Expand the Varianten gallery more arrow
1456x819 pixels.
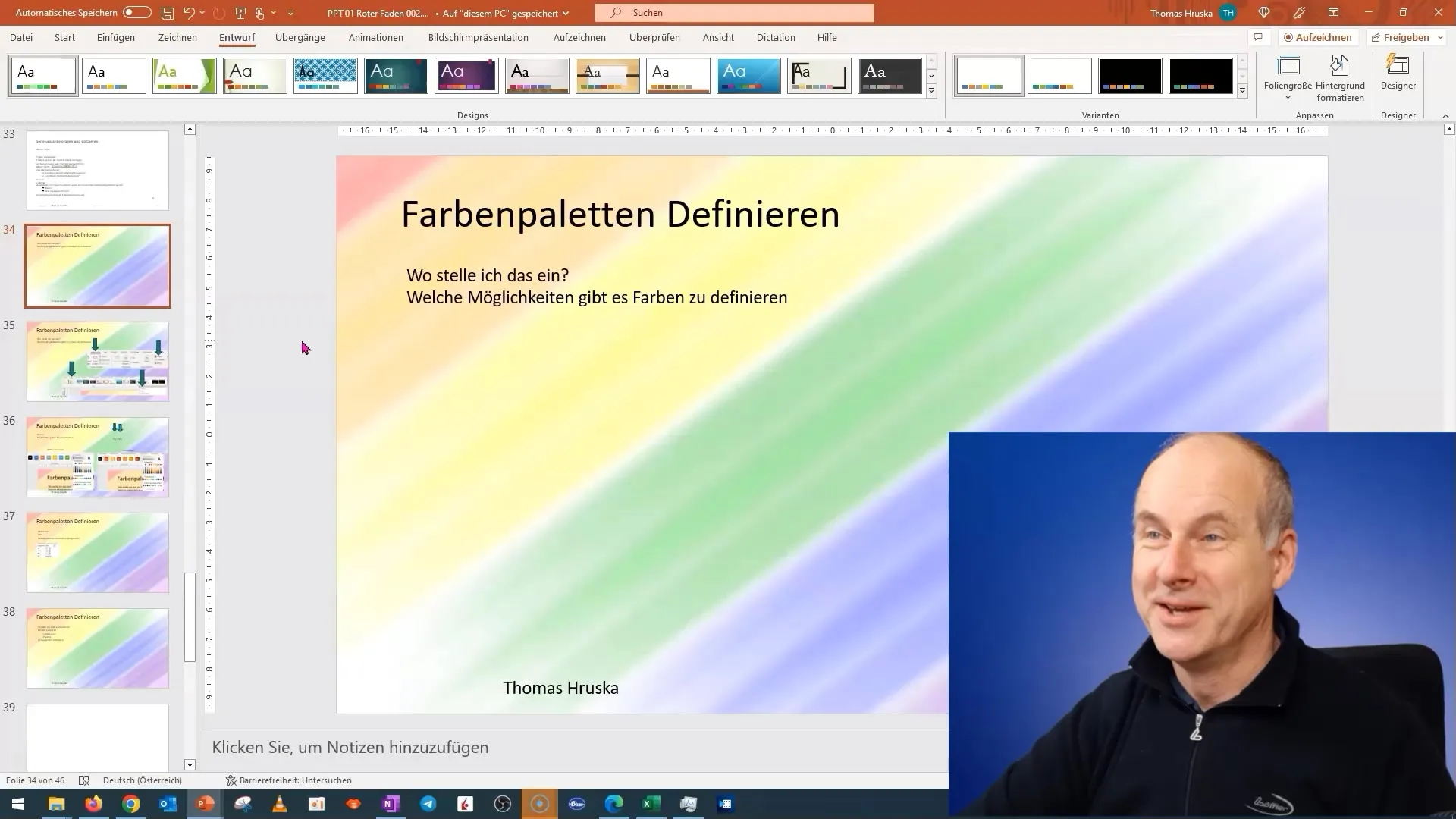click(1242, 91)
